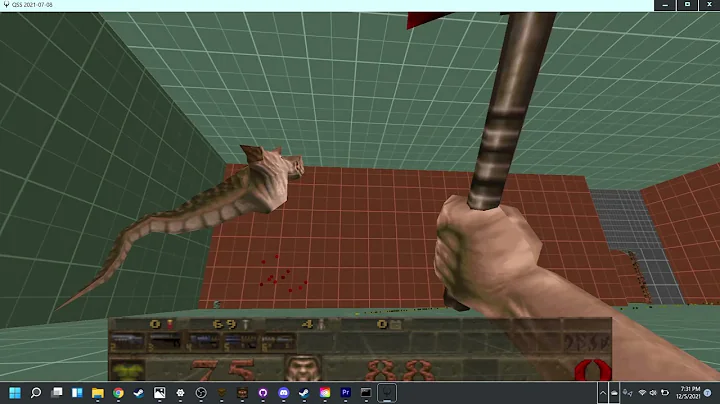
Task: Open the volume speaker tray icon
Action: [x=653, y=393]
